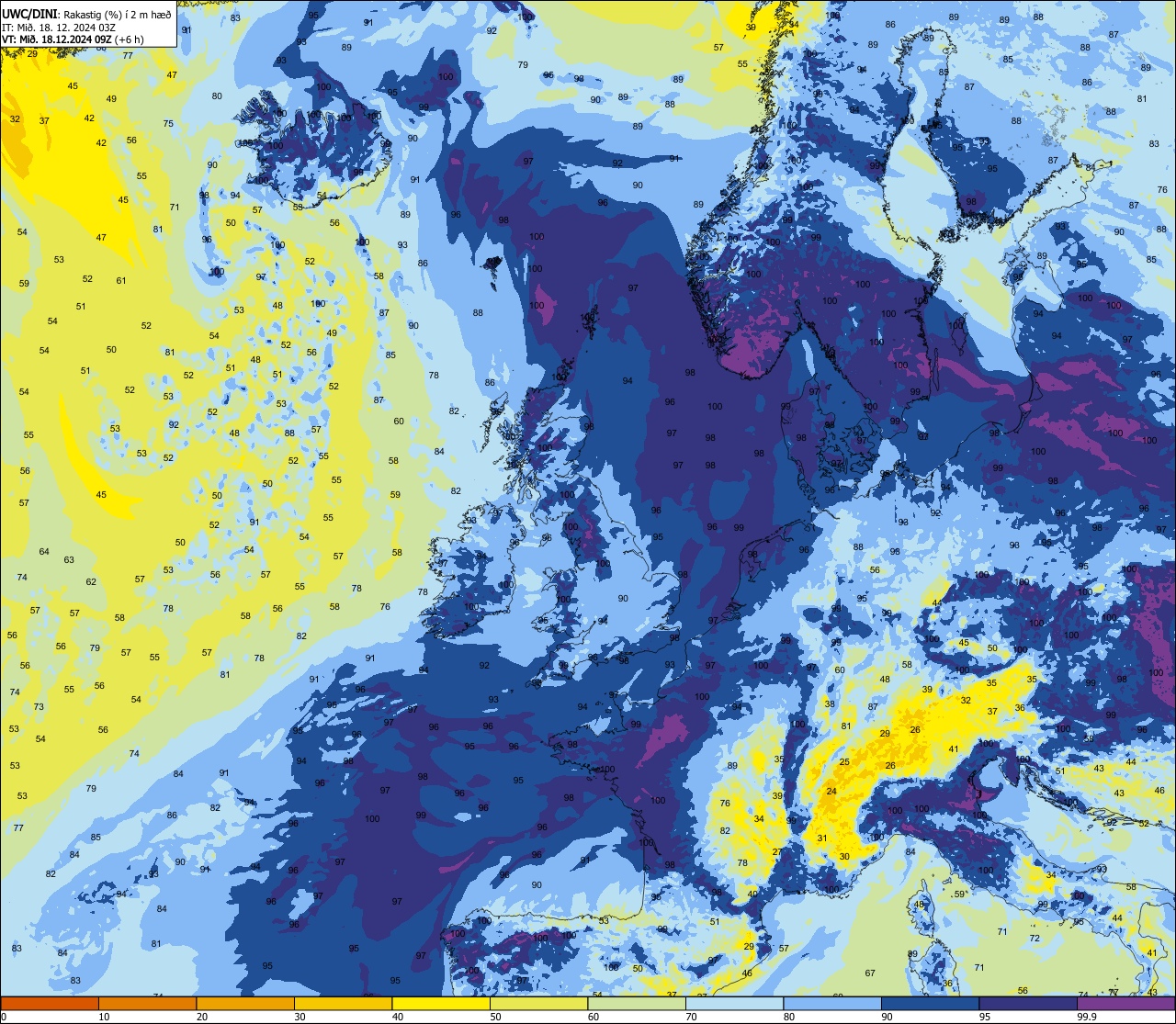
Task: Click the initial time line "IT: Mið. 18. 12. 2024 03Z"
Action: pos(59,27)
